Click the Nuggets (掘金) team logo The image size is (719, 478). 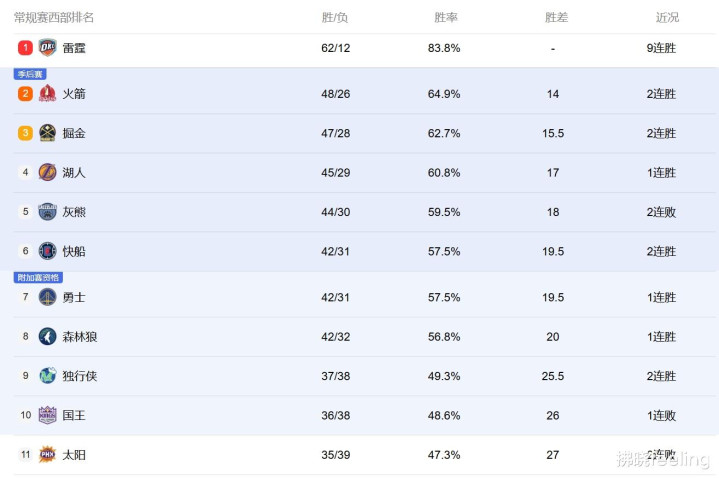click(x=48, y=133)
